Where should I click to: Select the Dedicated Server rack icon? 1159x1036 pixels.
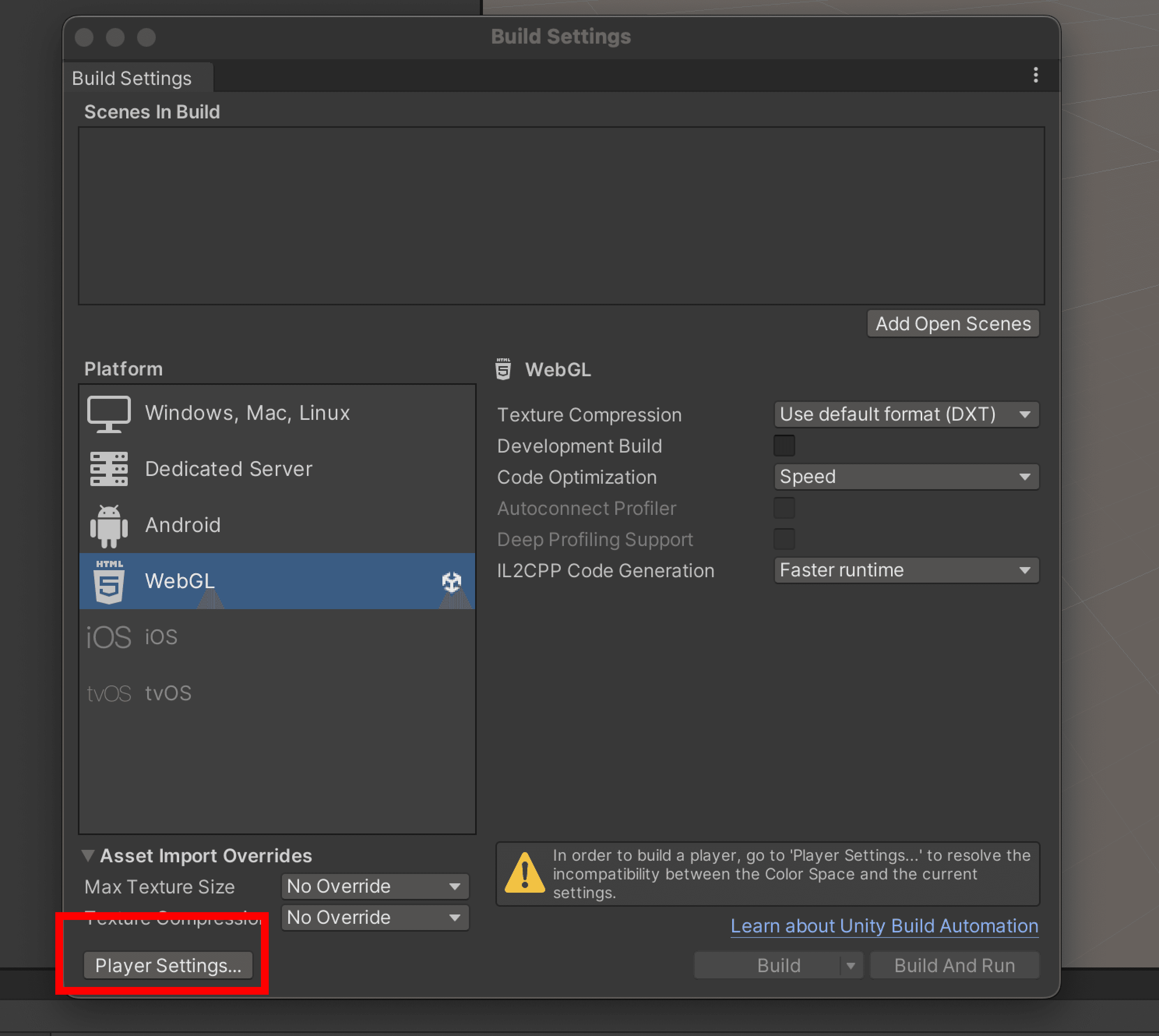109,469
